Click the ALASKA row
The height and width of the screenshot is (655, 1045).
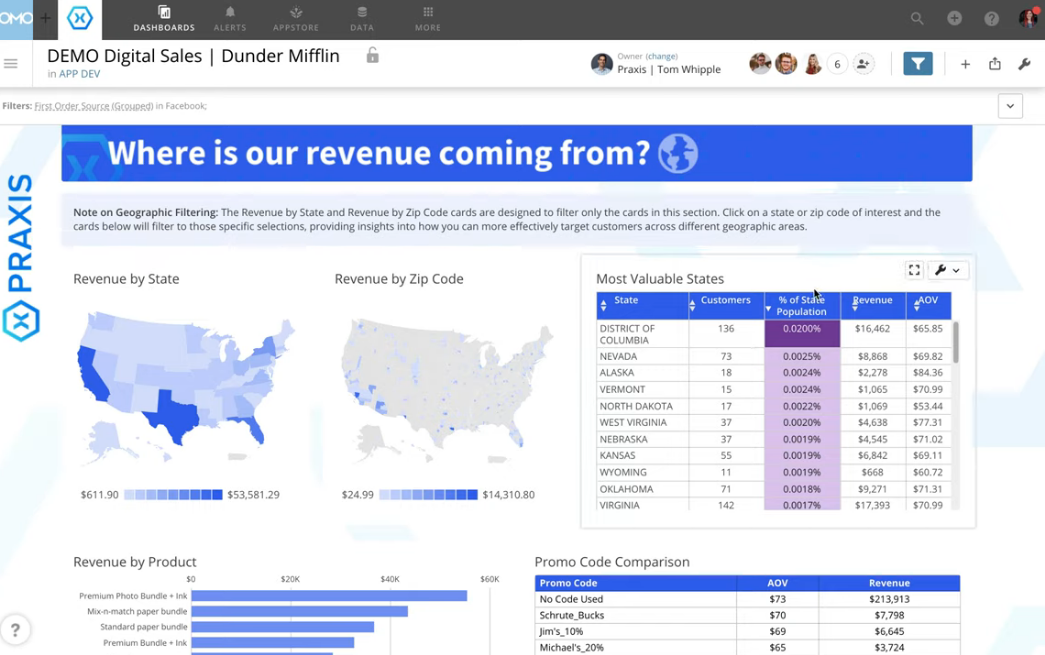774,372
